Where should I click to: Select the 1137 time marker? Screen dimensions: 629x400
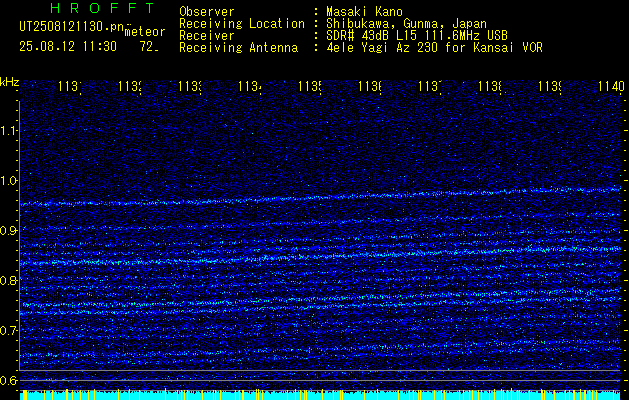point(430,87)
